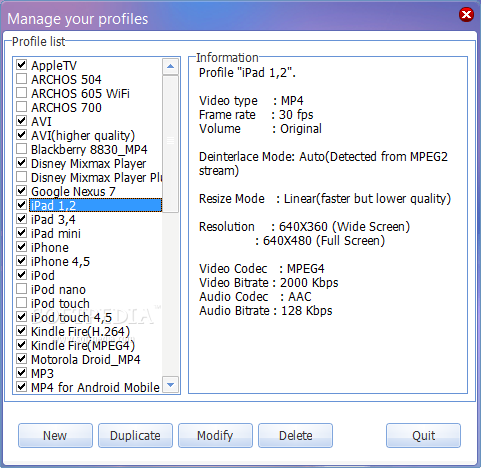Select Blackberry 8830_MP4 profile name
Image resolution: width=481 pixels, height=468 pixels.
coord(89,150)
